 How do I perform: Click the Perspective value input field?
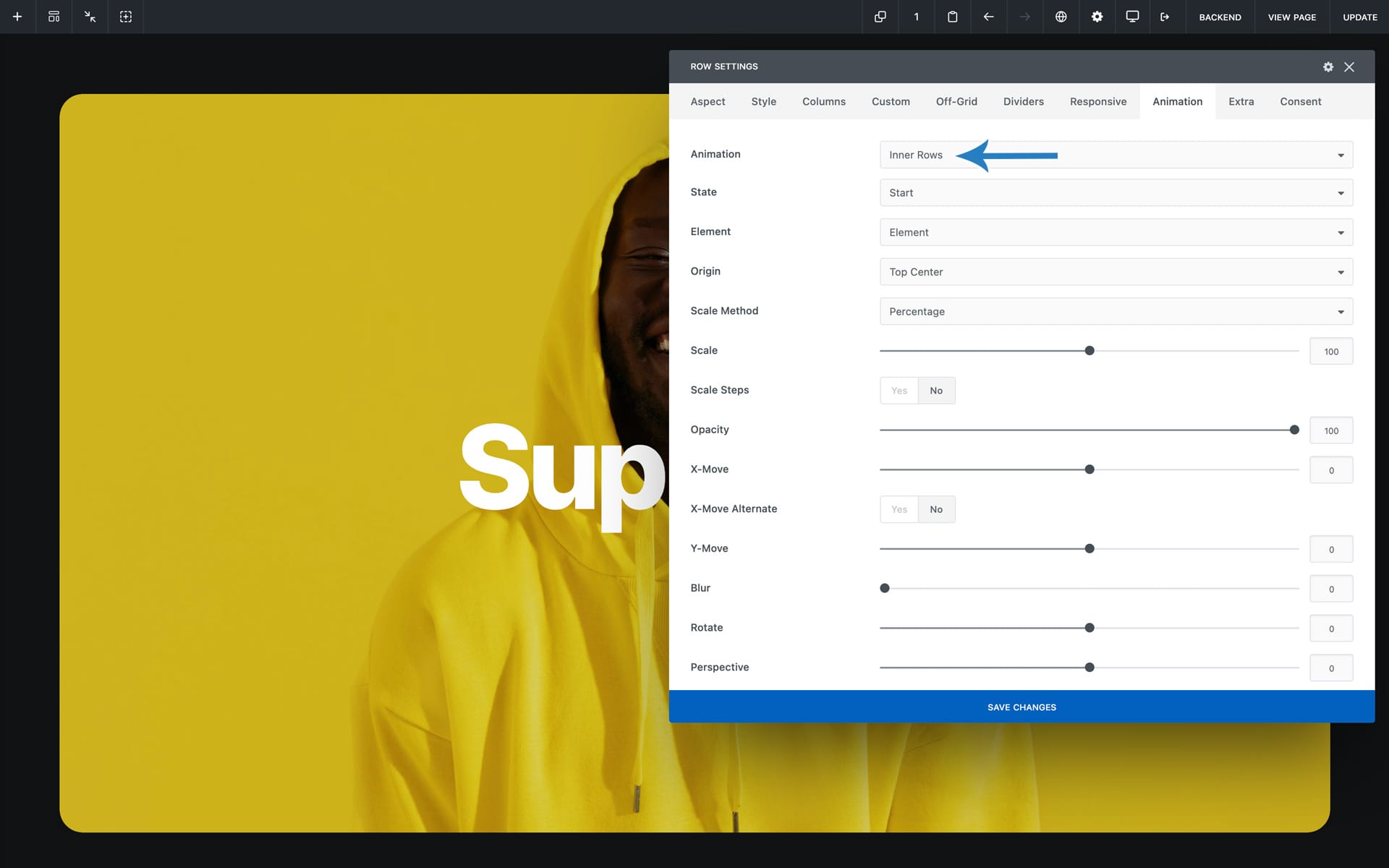[1331, 668]
